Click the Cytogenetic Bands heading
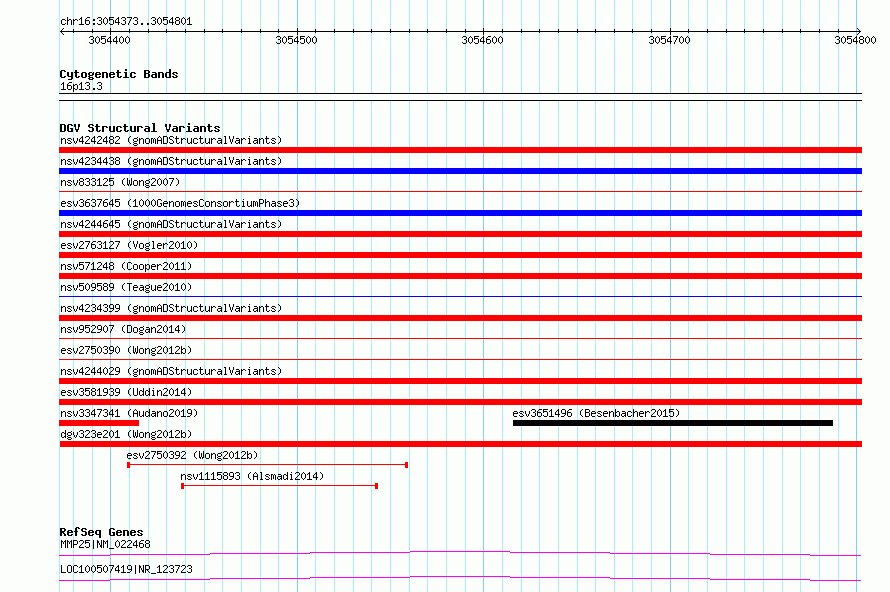The image size is (890, 592). click(119, 74)
